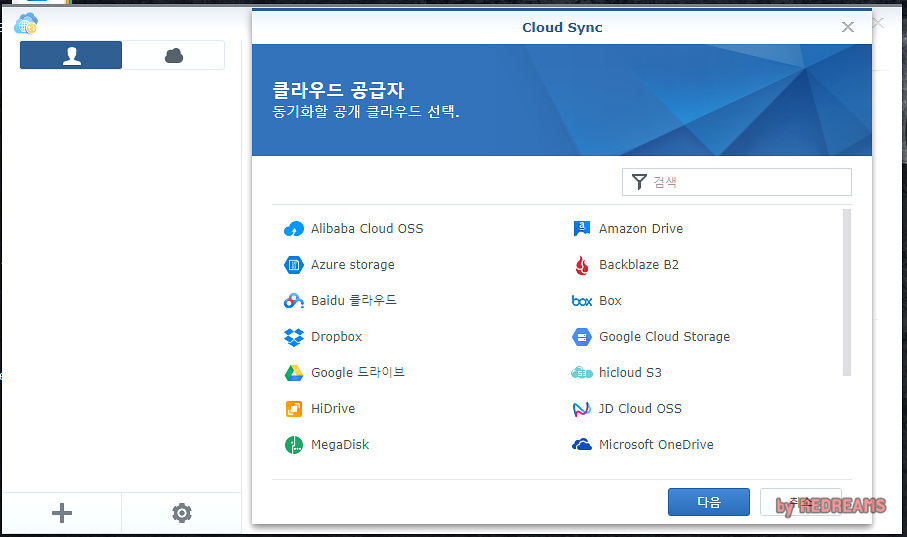The image size is (907, 537).
Task: Close the Cloud Sync dialog
Action: 848,27
